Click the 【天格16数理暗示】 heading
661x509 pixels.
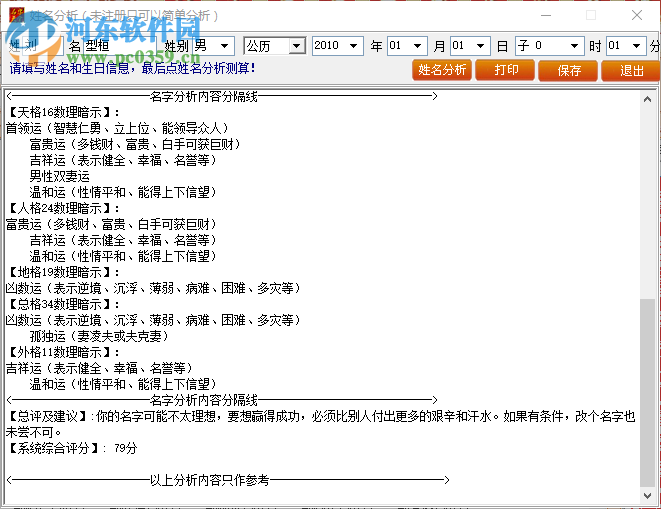coord(62,112)
